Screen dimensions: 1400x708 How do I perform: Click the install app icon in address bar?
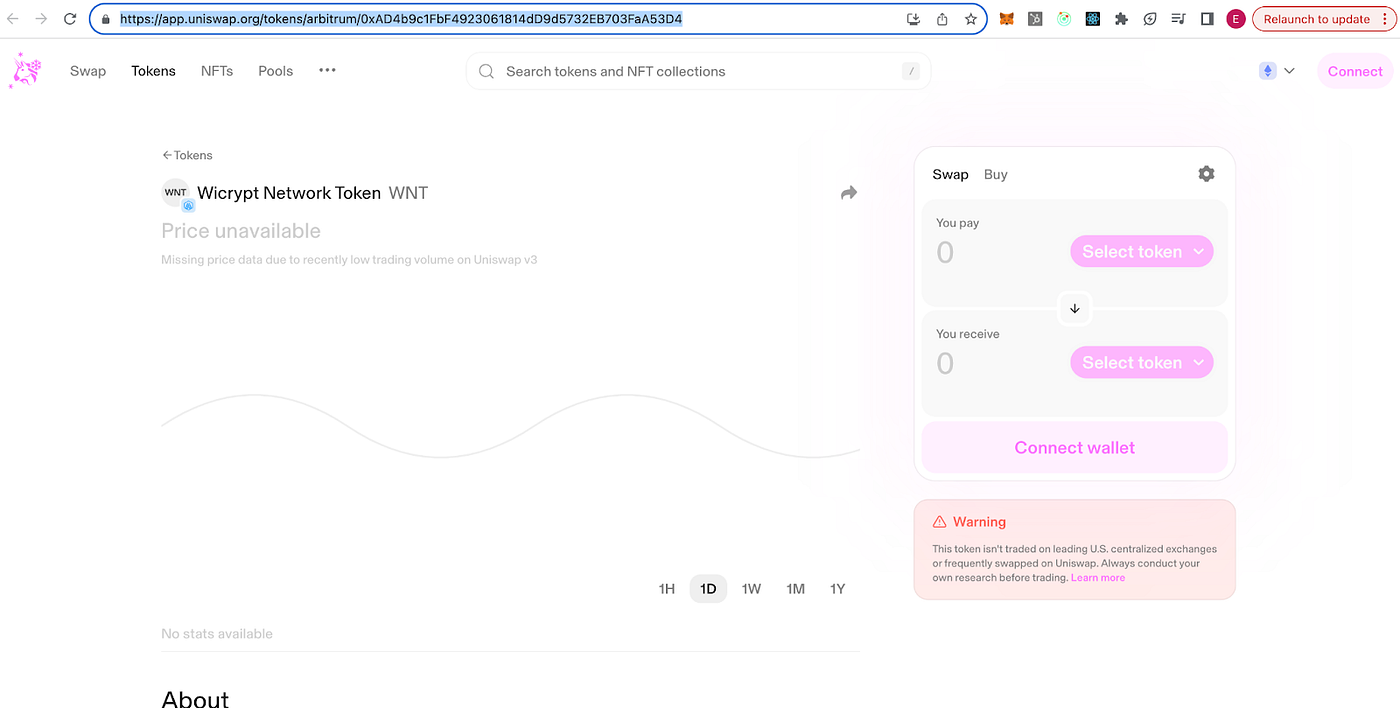(913, 19)
